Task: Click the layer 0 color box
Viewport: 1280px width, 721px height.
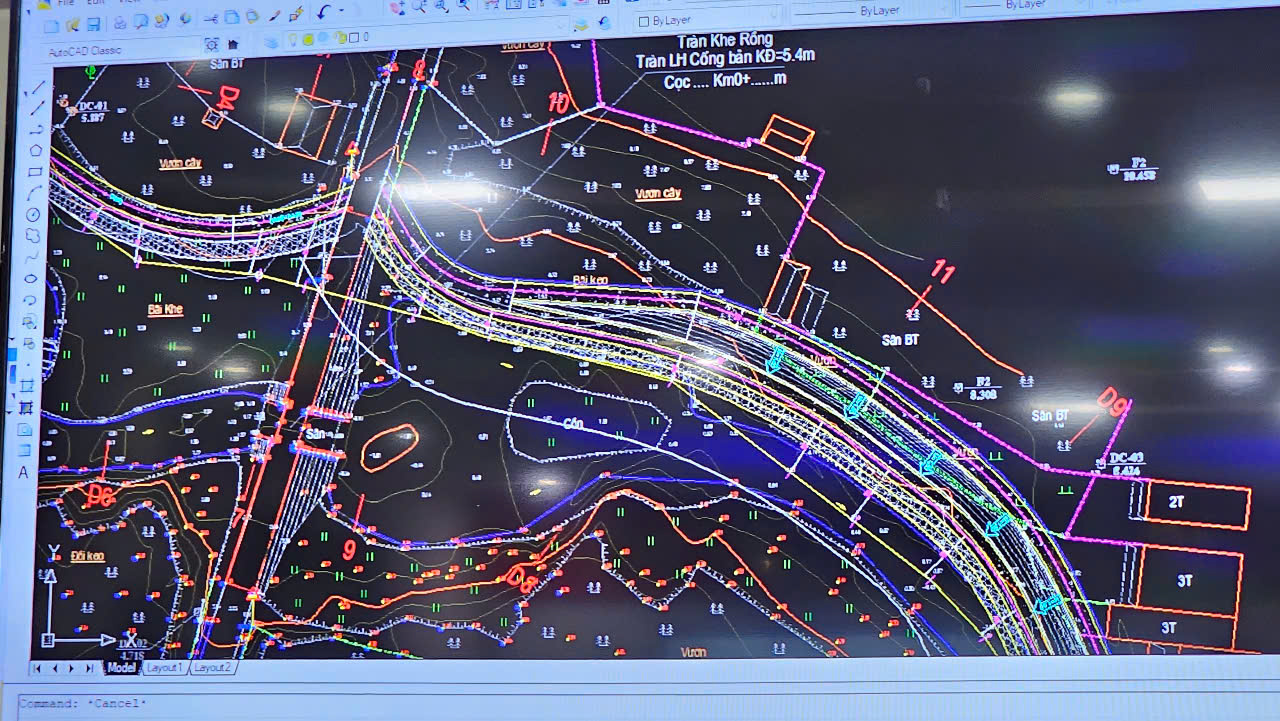Action: point(352,38)
